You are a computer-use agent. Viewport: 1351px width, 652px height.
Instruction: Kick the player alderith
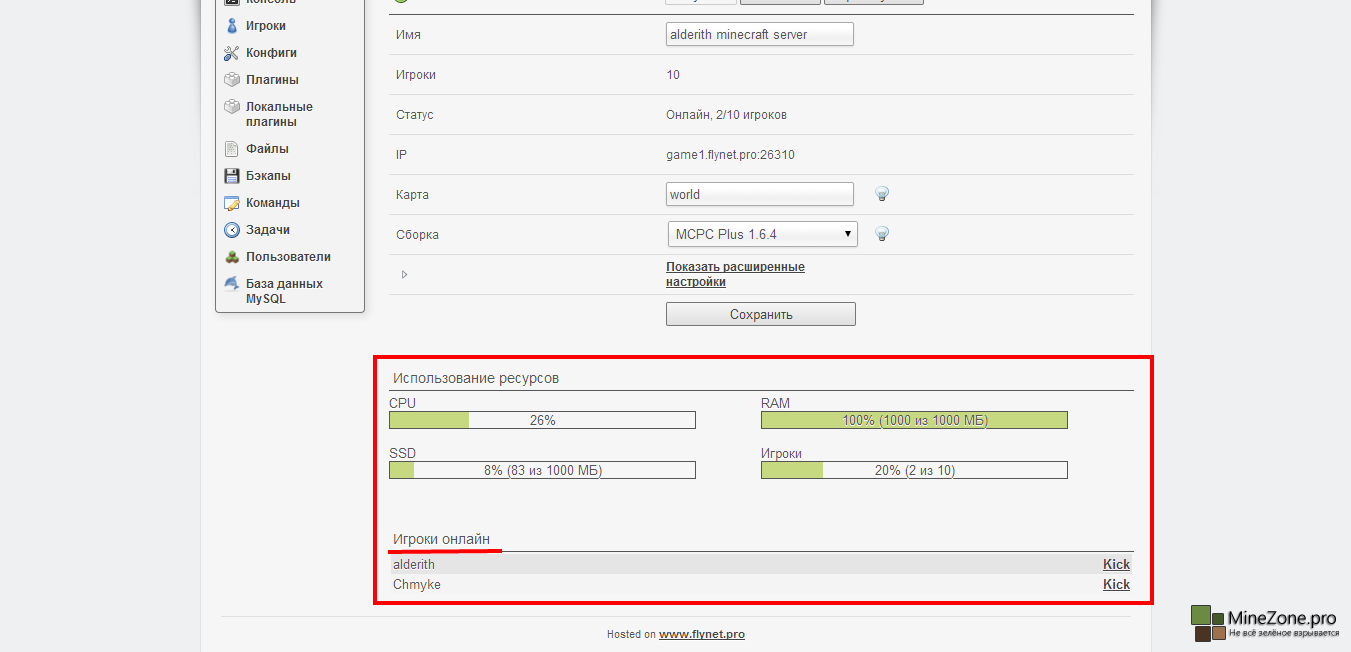pos(1116,564)
